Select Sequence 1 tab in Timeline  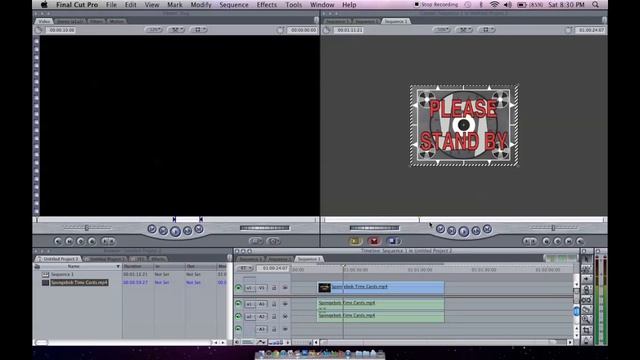tap(309, 259)
